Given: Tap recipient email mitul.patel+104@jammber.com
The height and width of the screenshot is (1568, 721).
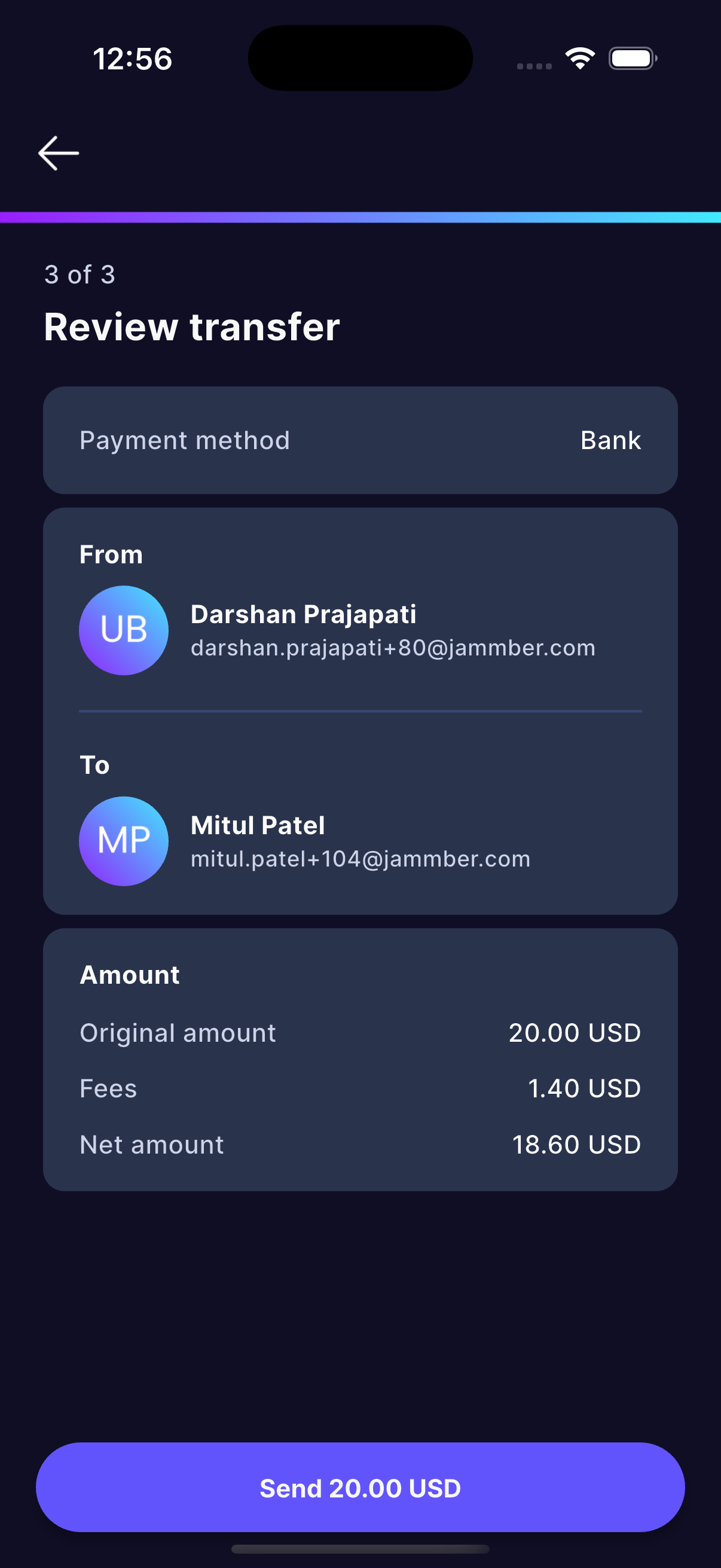Looking at the screenshot, I should [360, 859].
